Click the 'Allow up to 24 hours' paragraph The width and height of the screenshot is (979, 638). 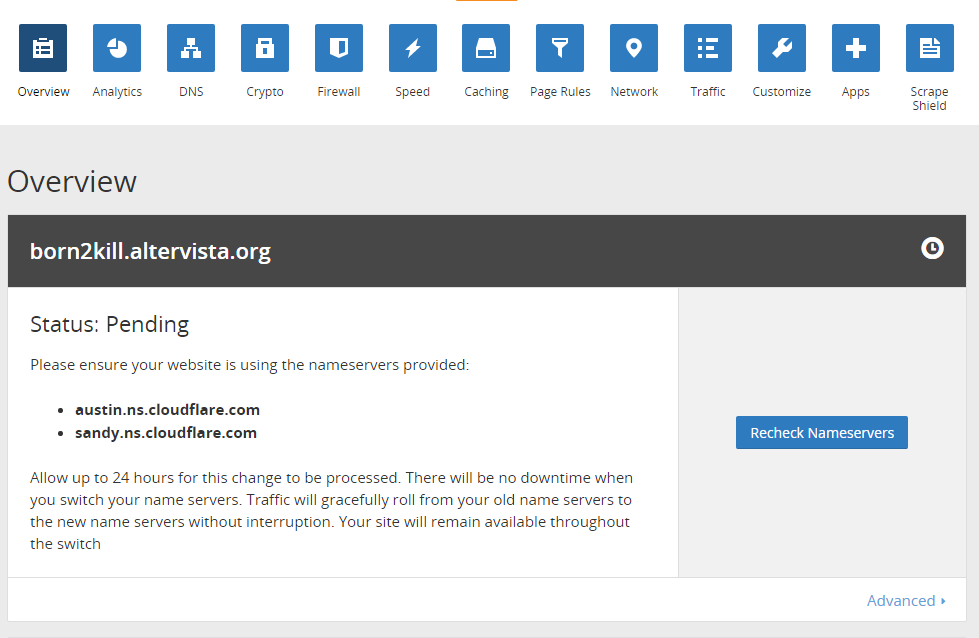[x=332, y=511]
